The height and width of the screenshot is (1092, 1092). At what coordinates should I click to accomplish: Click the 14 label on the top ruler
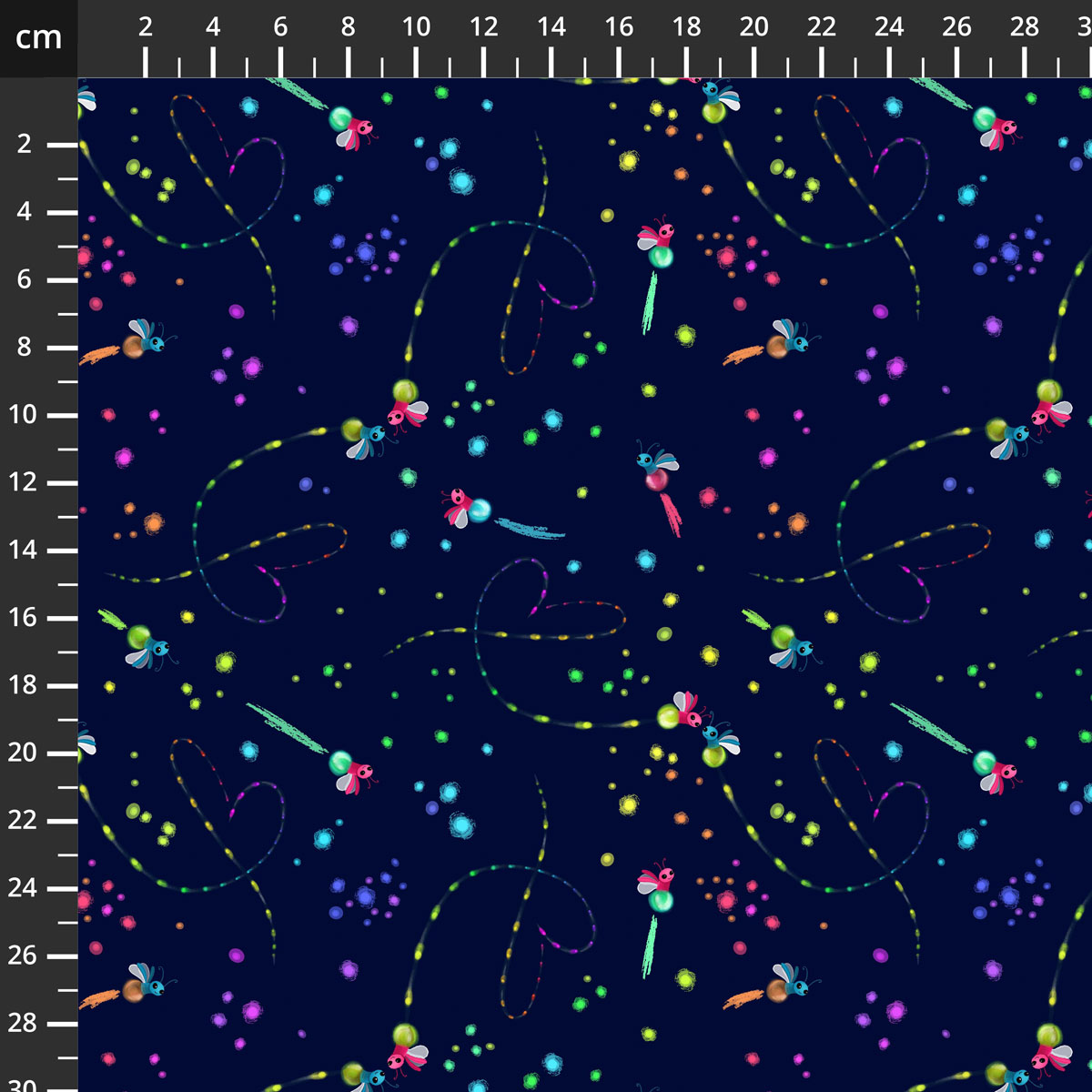pyautogui.click(x=551, y=27)
